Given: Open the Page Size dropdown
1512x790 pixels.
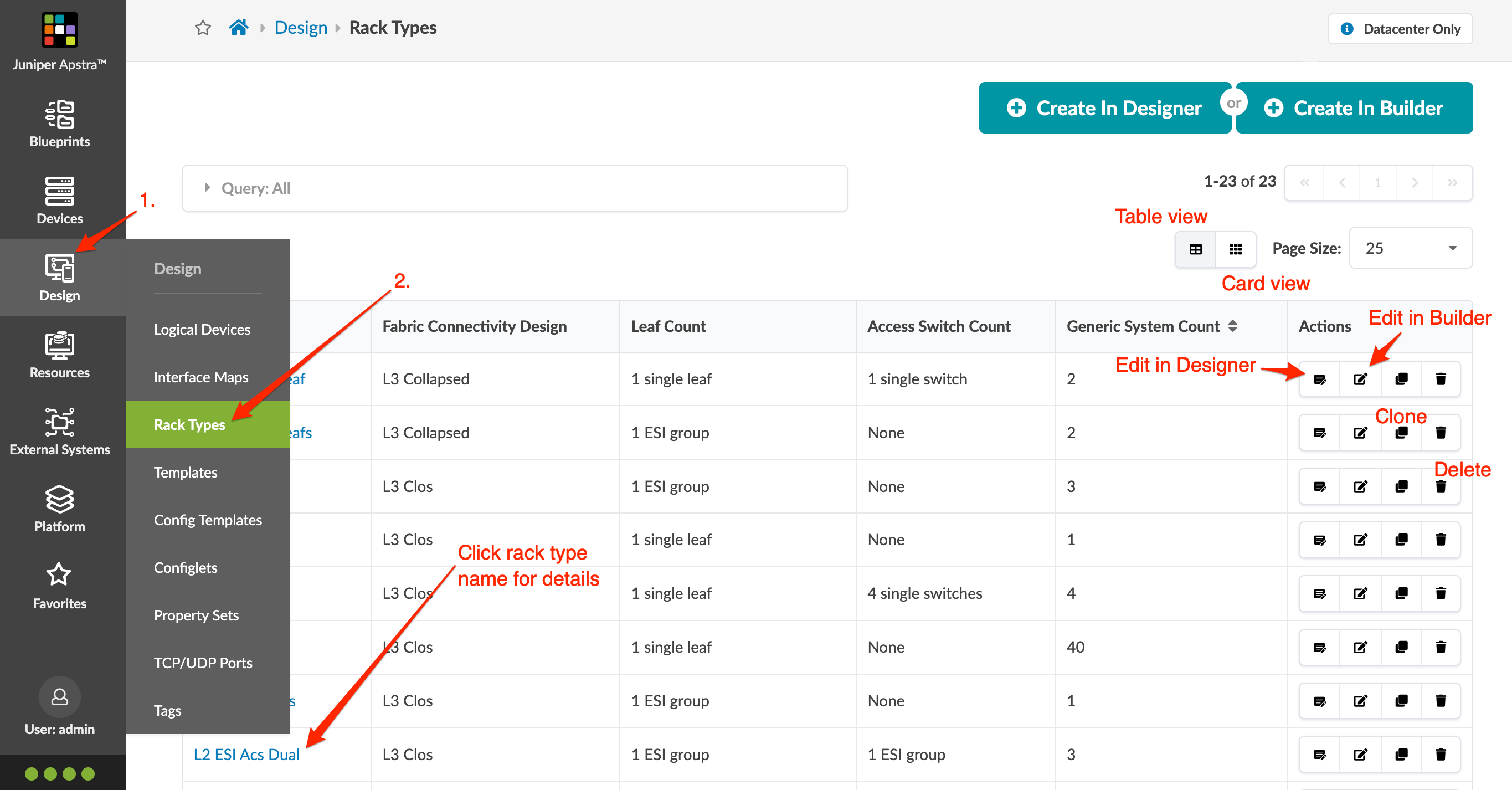Looking at the screenshot, I should pos(1410,248).
